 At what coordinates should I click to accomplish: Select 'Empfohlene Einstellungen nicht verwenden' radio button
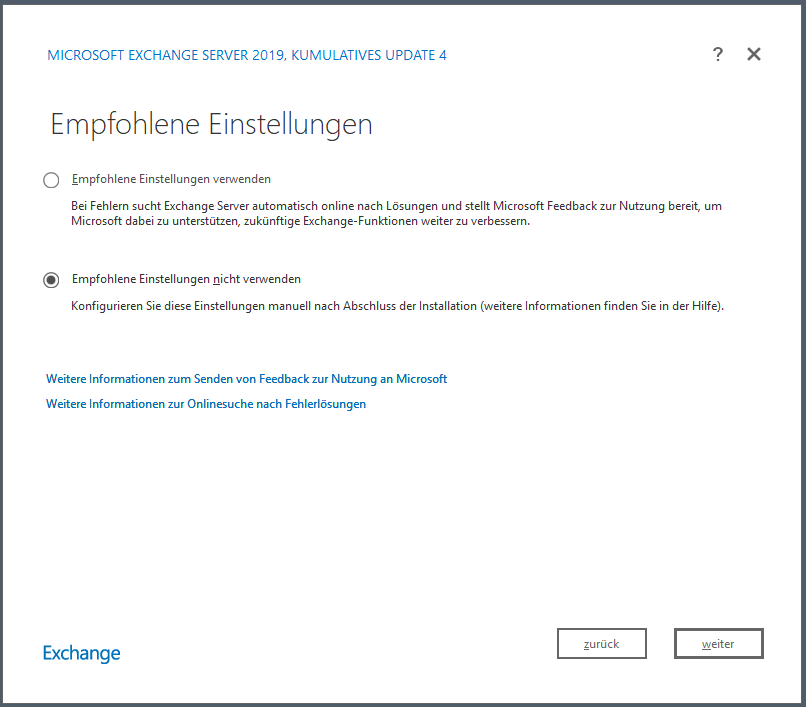coord(51,280)
